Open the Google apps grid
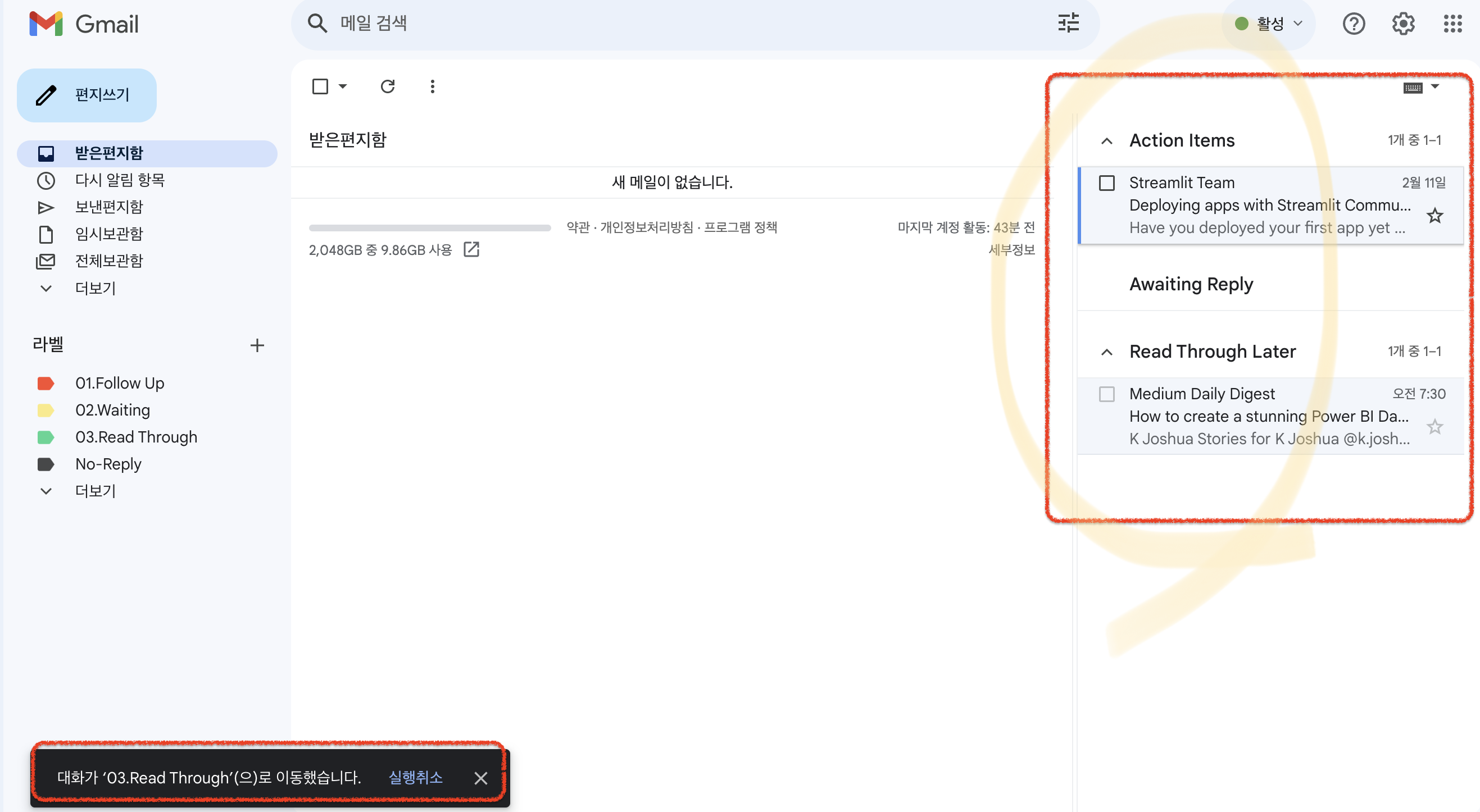Viewport: 1480px width, 812px height. pos(1453,24)
